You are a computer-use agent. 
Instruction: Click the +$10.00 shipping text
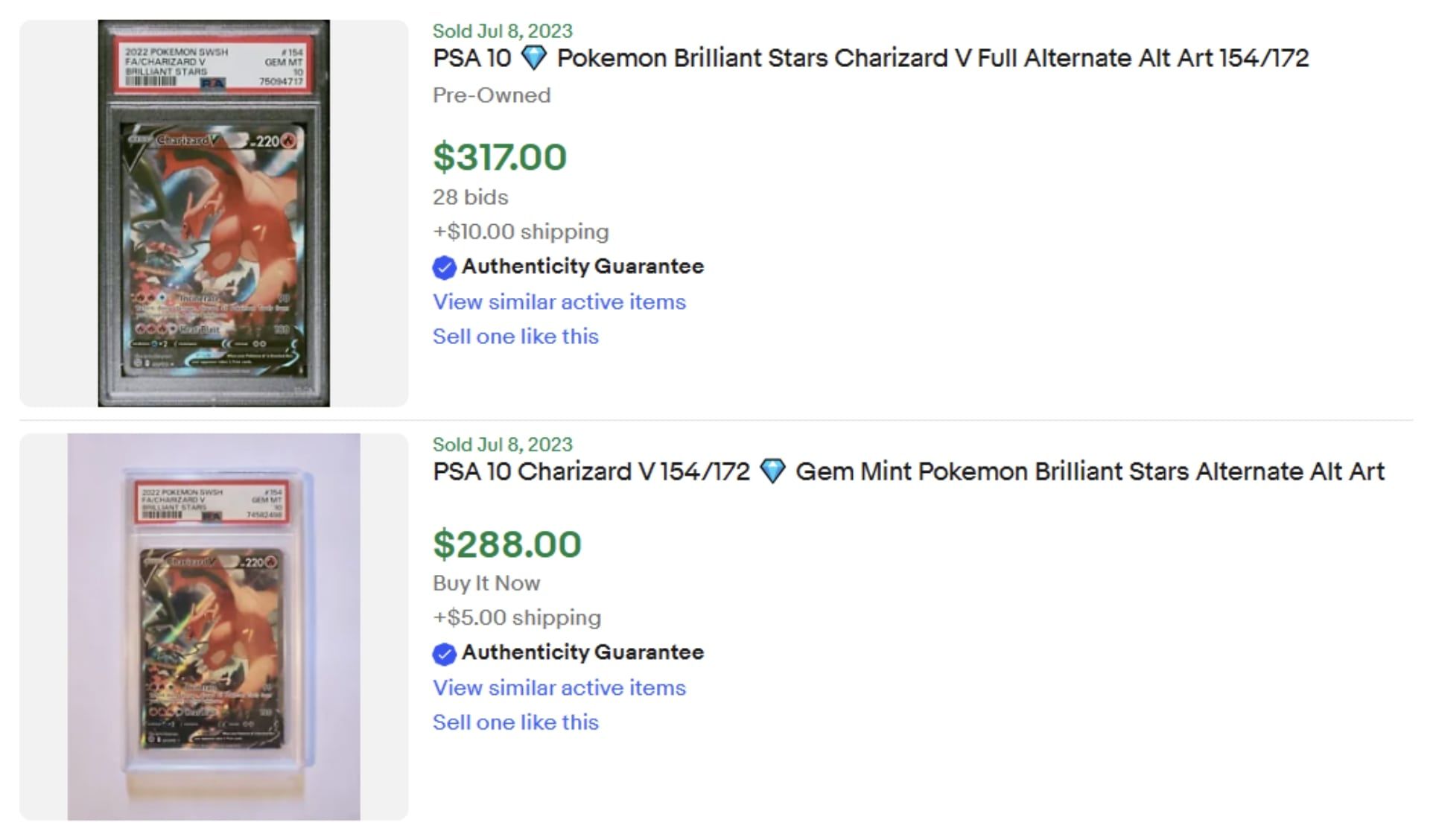tap(521, 232)
